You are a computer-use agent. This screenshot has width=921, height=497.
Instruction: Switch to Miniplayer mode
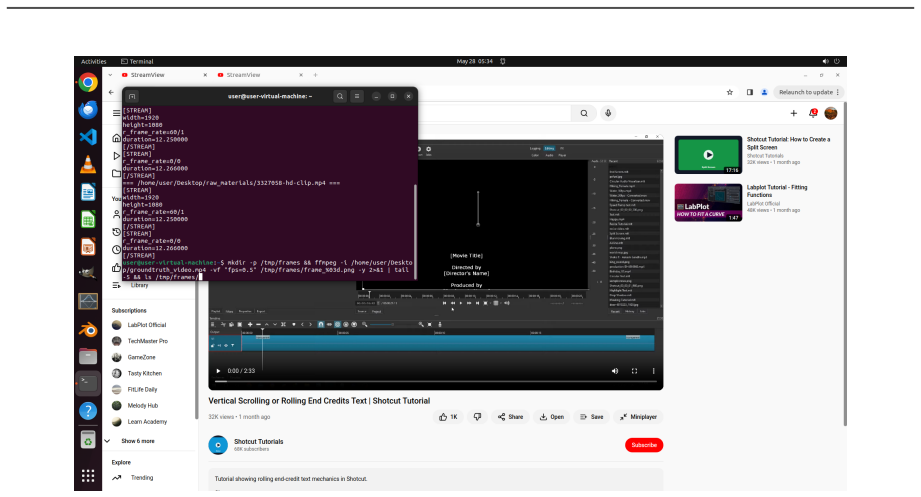[x=638, y=417]
